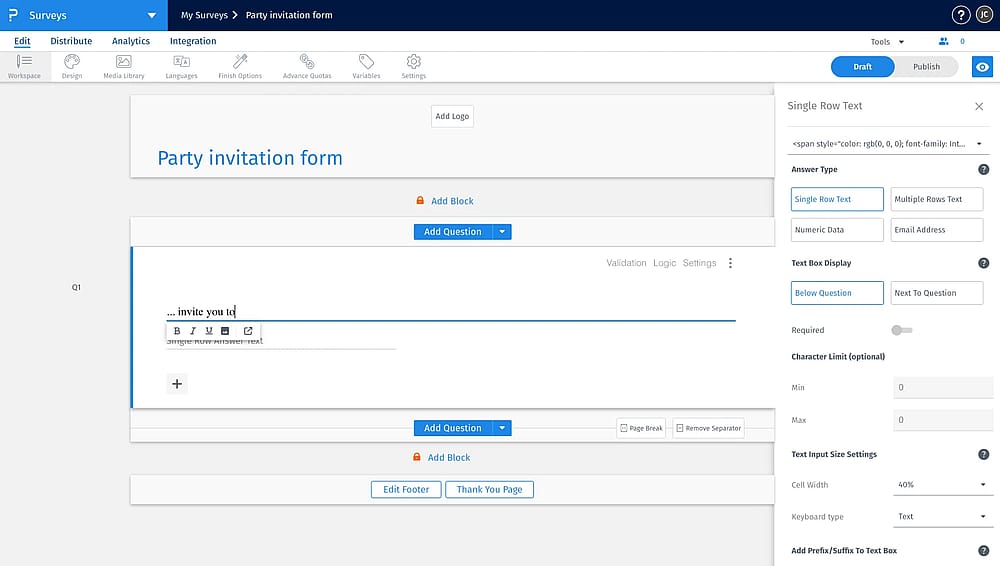The image size is (1000, 566).
Task: Open the three-dot question options menu
Action: pos(730,263)
